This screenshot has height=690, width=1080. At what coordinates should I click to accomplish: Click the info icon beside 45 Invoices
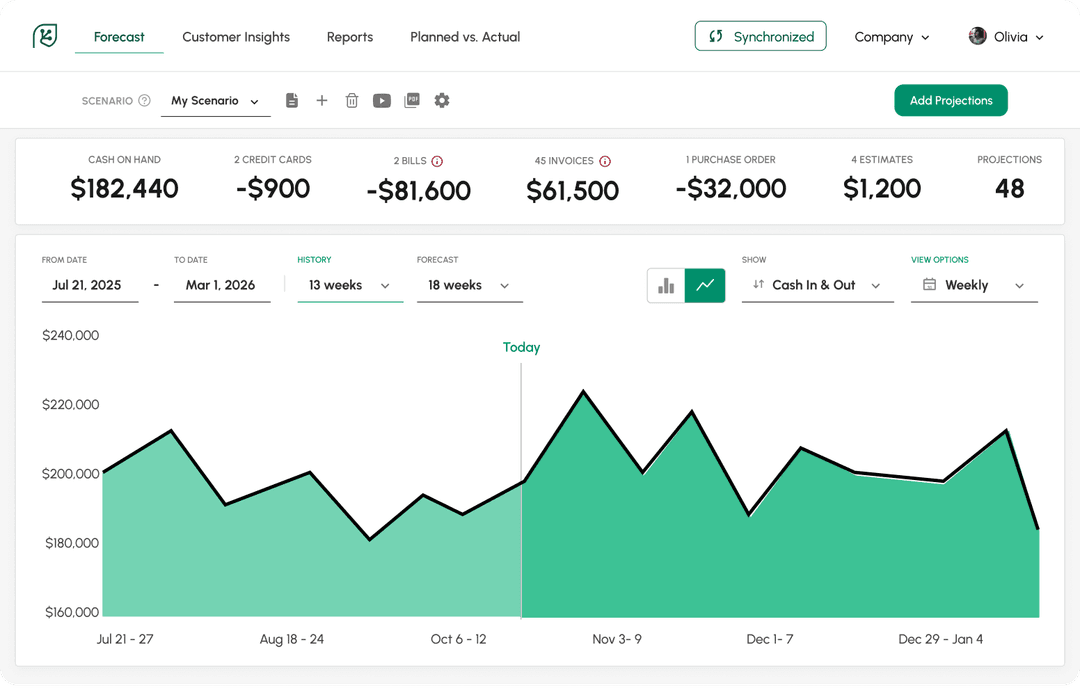tap(605, 161)
